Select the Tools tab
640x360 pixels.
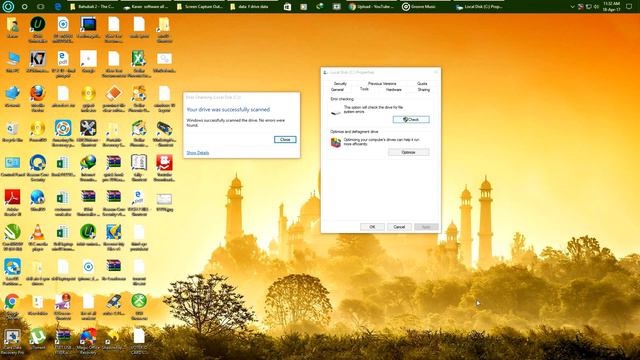(x=364, y=89)
